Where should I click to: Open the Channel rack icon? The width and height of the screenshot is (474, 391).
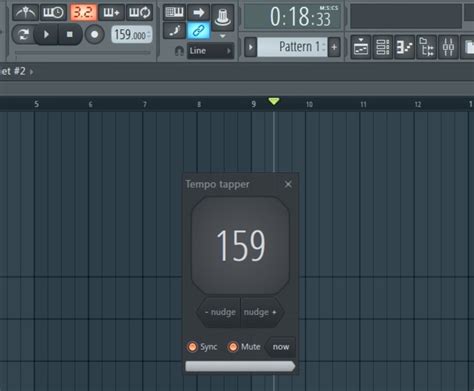[382, 47]
